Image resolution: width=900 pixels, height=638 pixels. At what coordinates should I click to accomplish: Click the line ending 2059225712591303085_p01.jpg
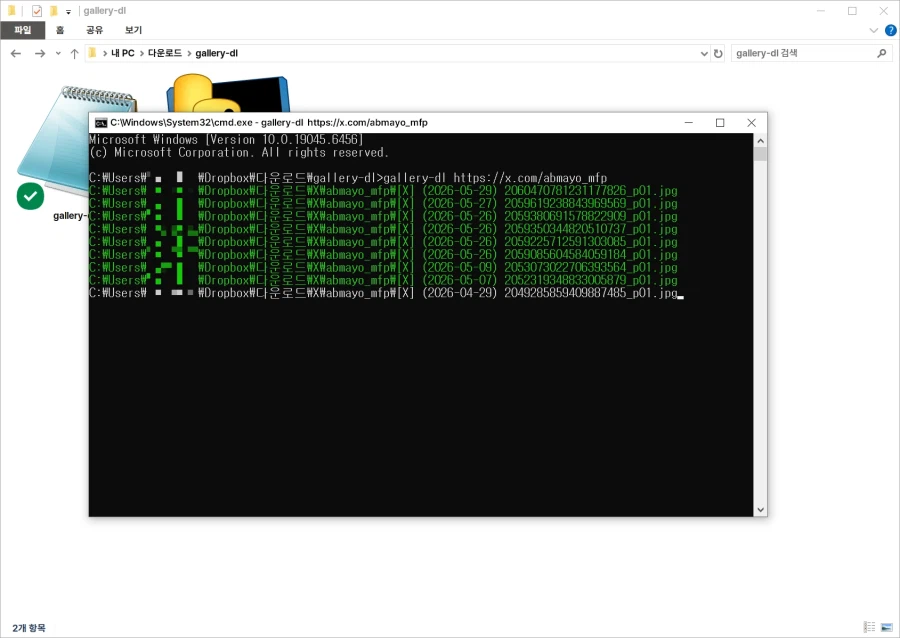tap(383, 242)
